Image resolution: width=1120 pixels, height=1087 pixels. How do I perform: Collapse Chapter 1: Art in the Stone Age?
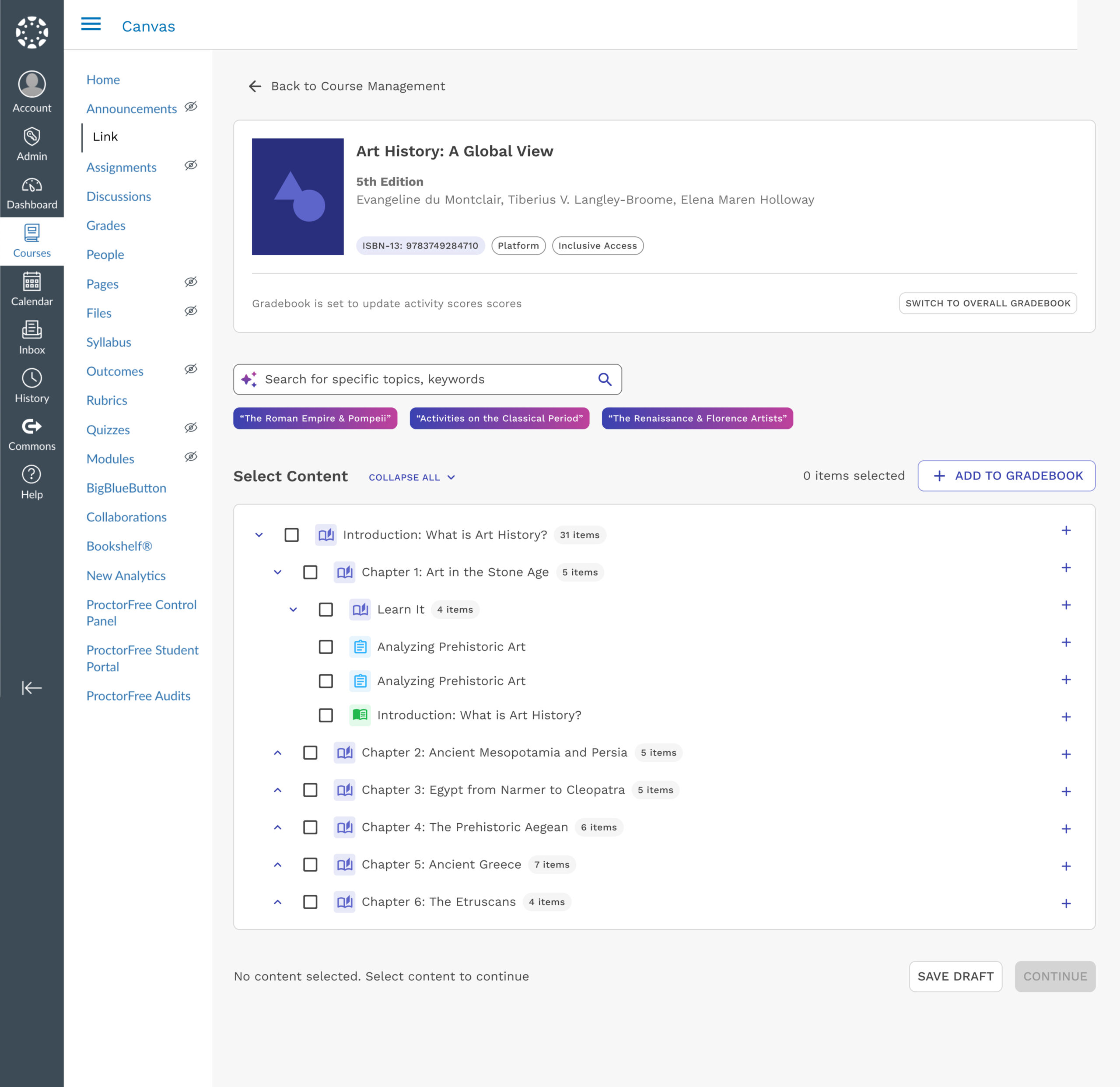(278, 572)
